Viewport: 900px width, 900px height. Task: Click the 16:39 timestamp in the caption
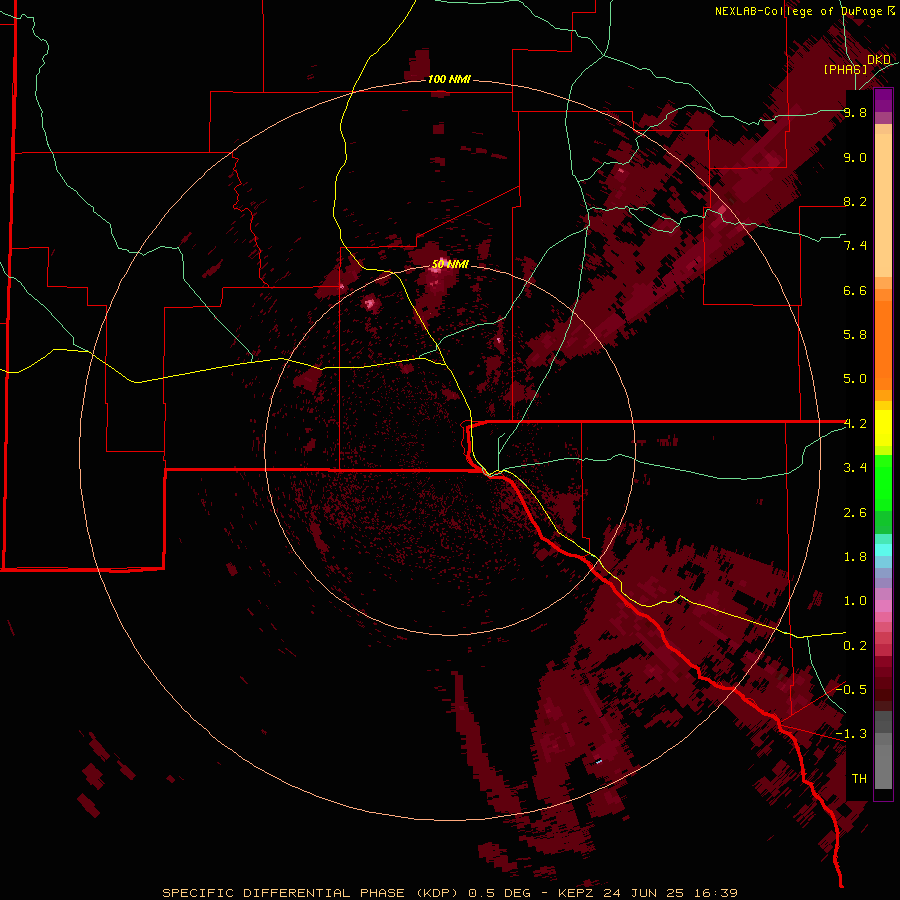[717, 893]
